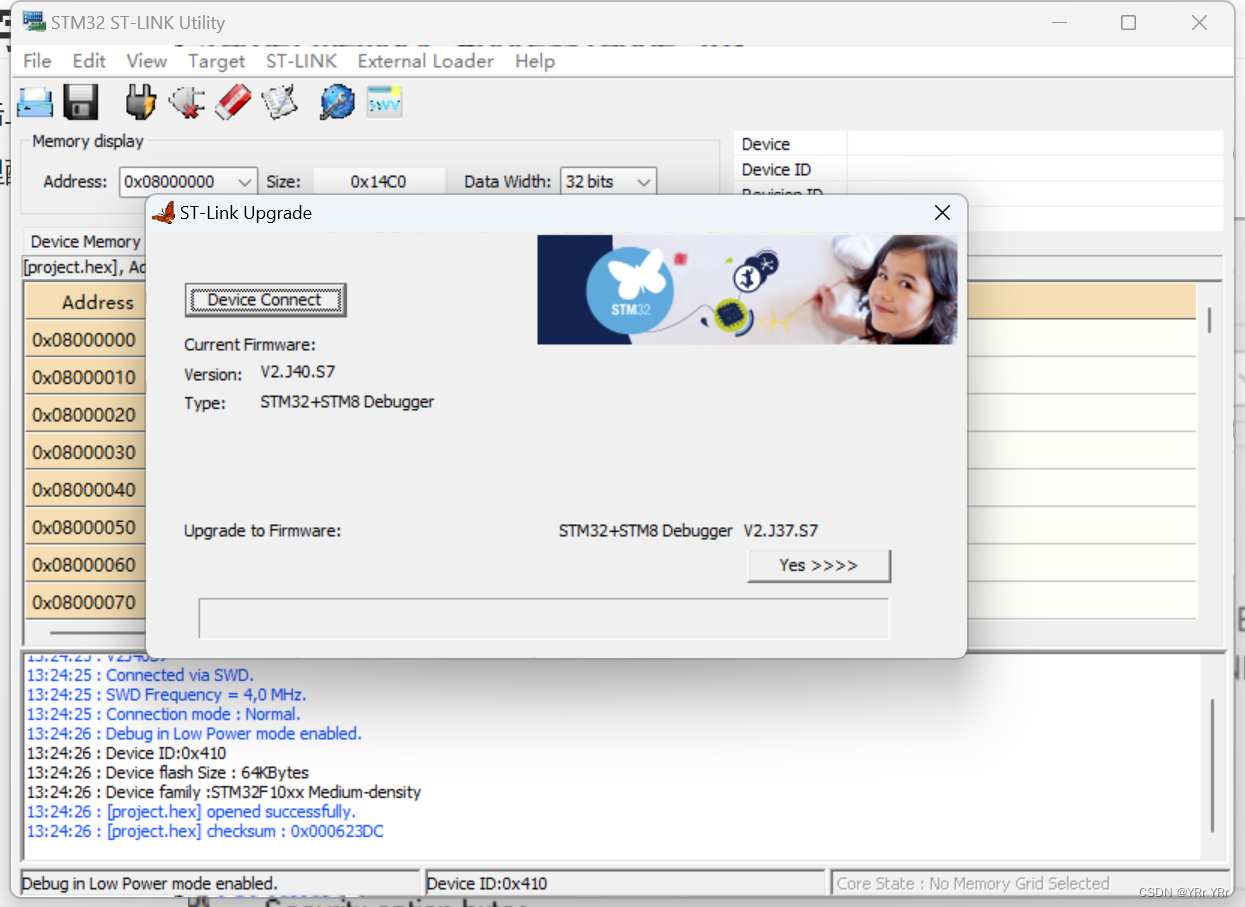Click the target firmware text V2.J37.S7
This screenshot has height=907, width=1245.
point(781,531)
